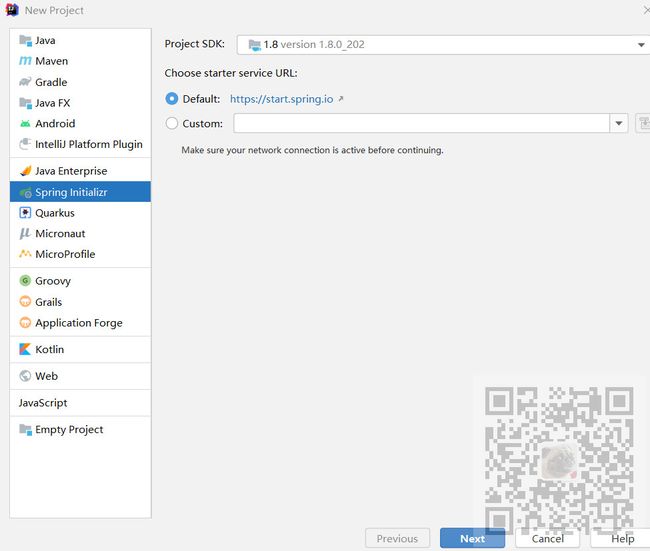Click the IntelliJ Platform Plugin icon
Viewport: 650px width, 551px height.
(25, 144)
